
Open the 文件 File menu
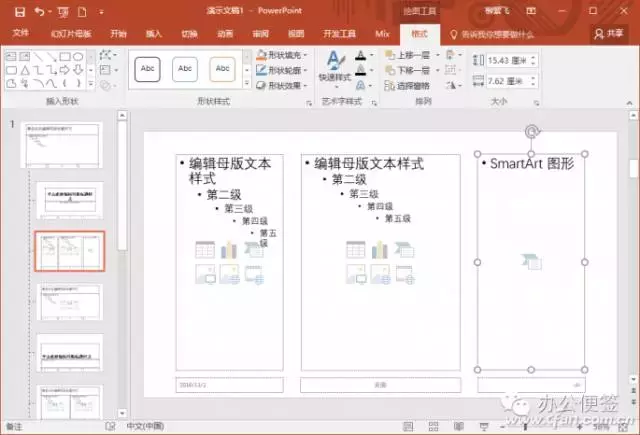click(x=20, y=33)
